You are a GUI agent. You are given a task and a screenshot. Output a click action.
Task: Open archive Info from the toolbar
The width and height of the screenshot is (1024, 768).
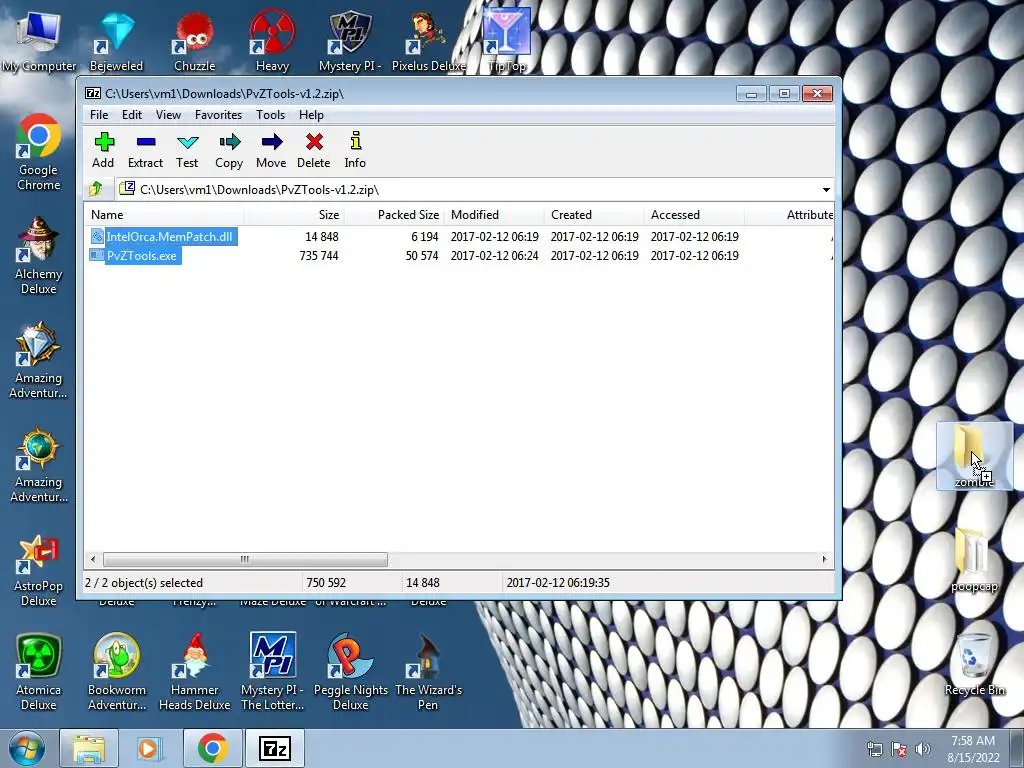[355, 150]
